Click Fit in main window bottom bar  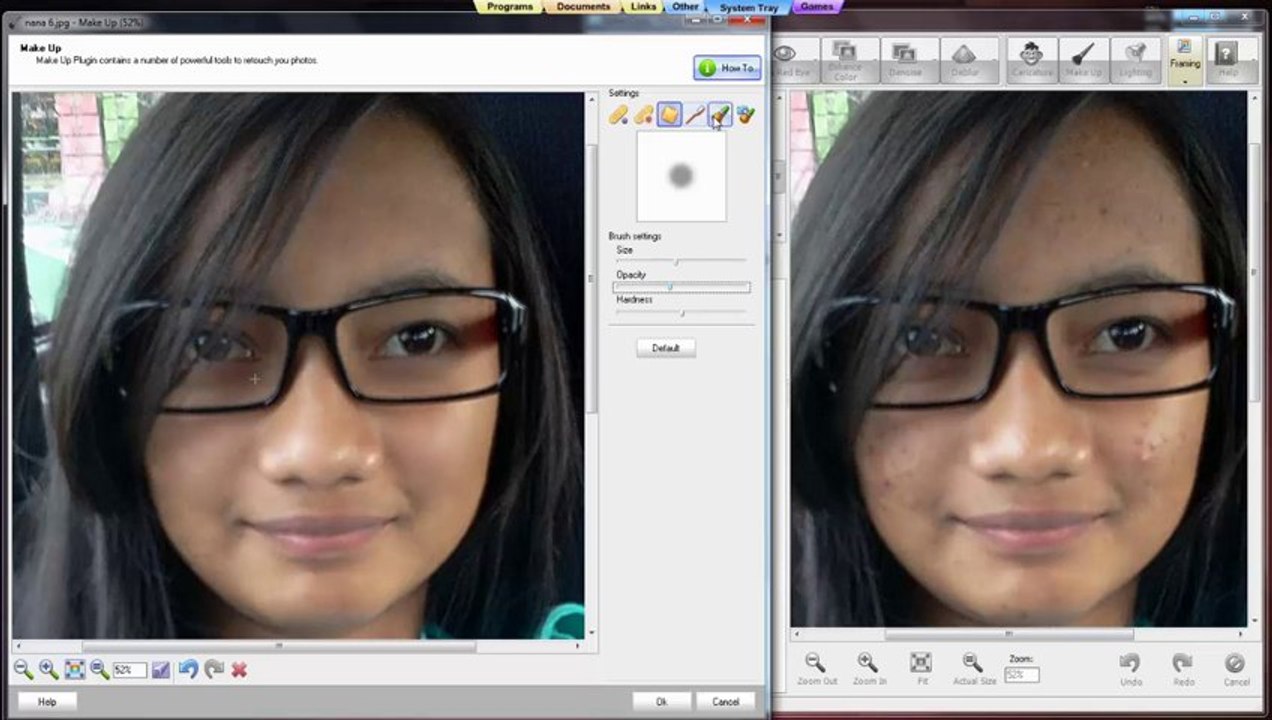pyautogui.click(x=921, y=669)
